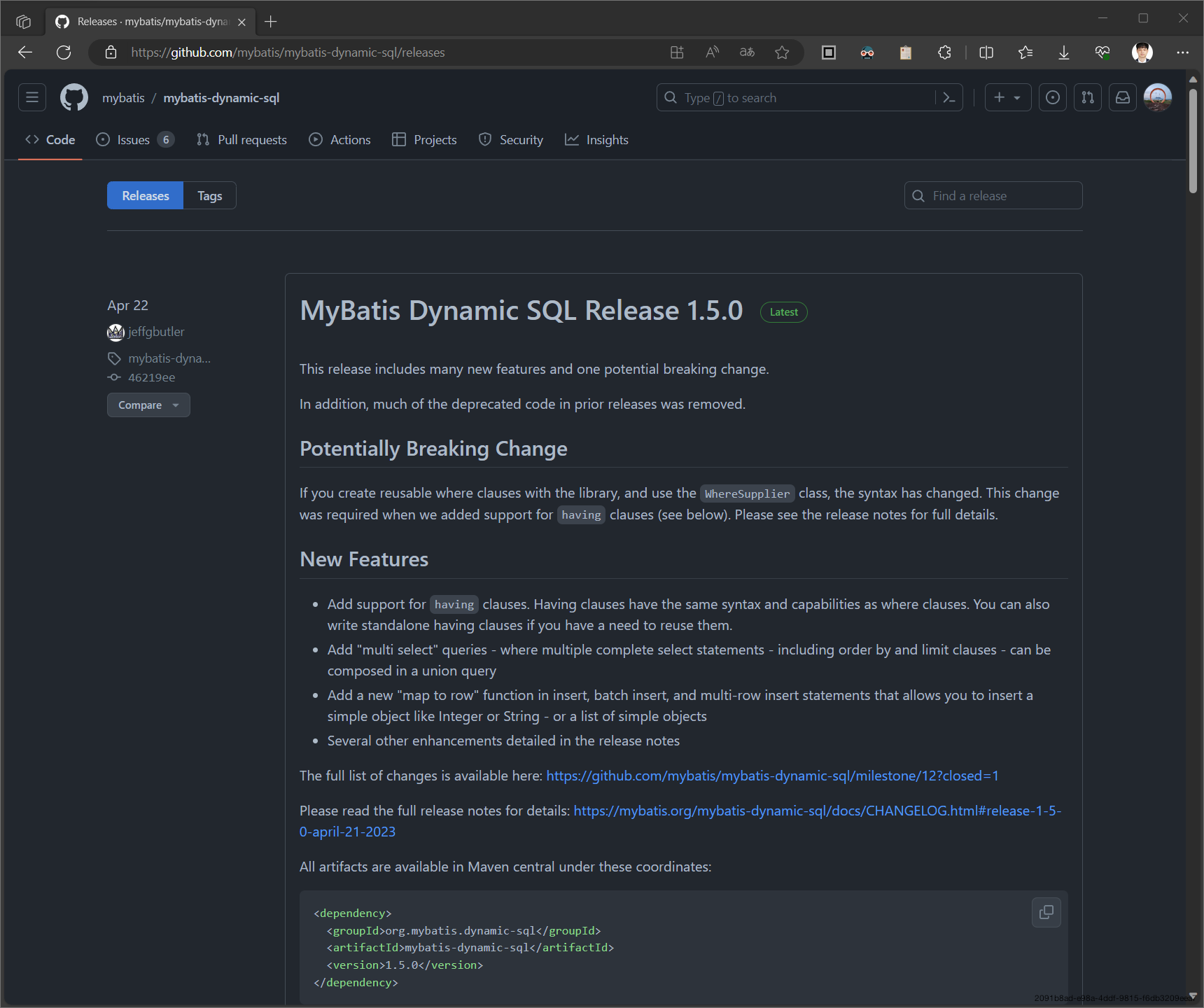
Task: Go back to the previous page
Action: tap(25, 52)
